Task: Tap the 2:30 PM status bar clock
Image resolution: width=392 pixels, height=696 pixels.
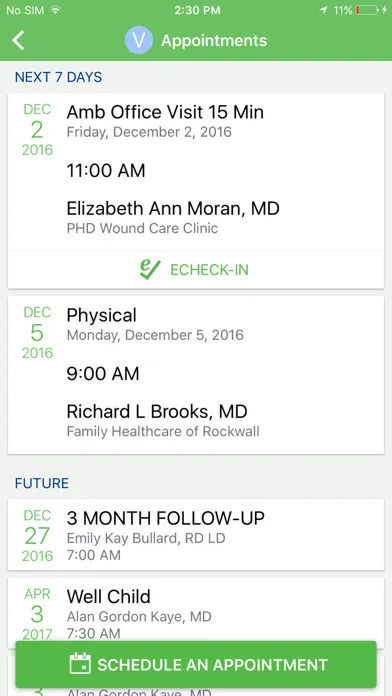Action: (197, 10)
